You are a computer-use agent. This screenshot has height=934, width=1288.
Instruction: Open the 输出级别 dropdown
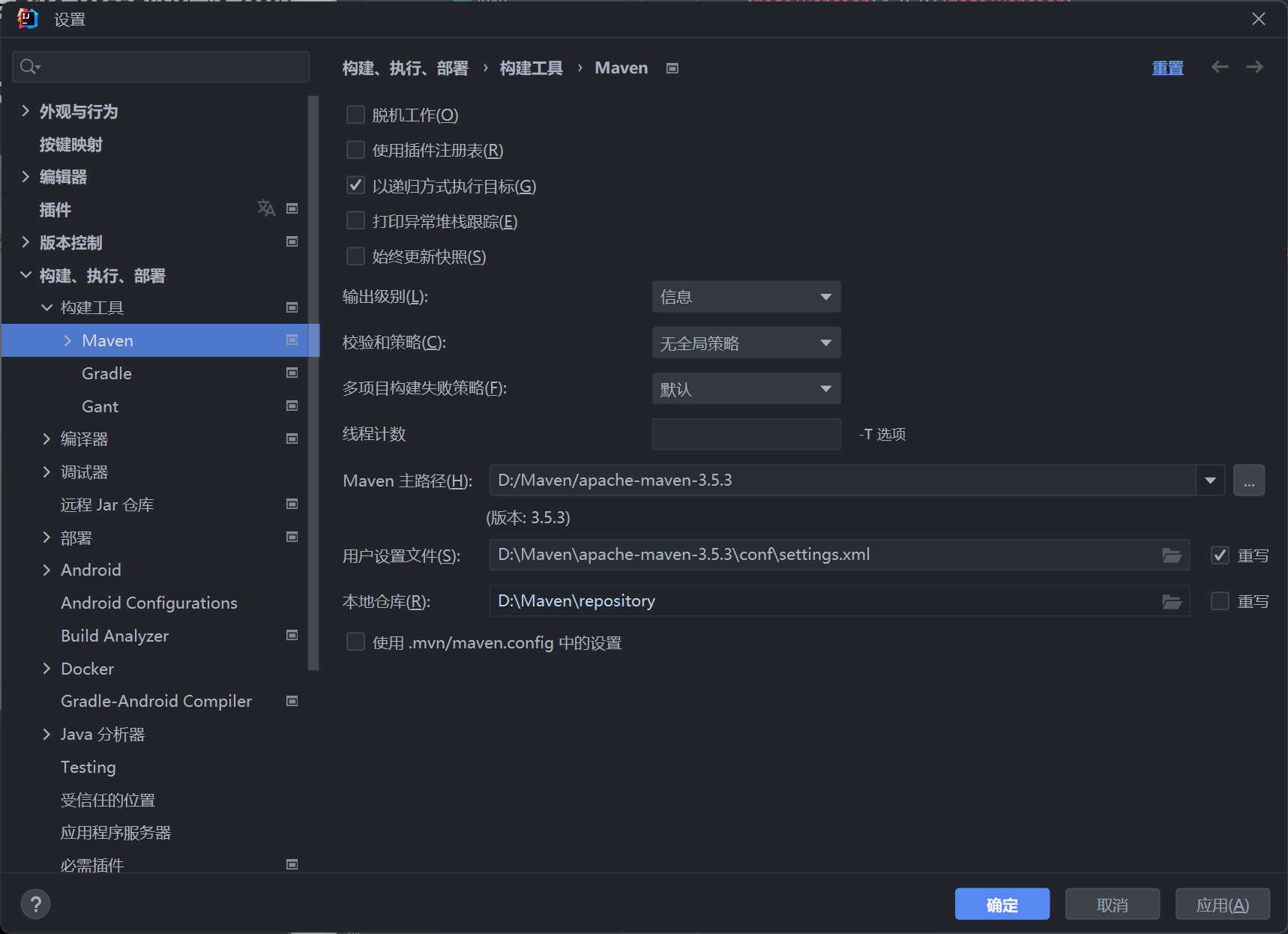pyautogui.click(x=746, y=297)
